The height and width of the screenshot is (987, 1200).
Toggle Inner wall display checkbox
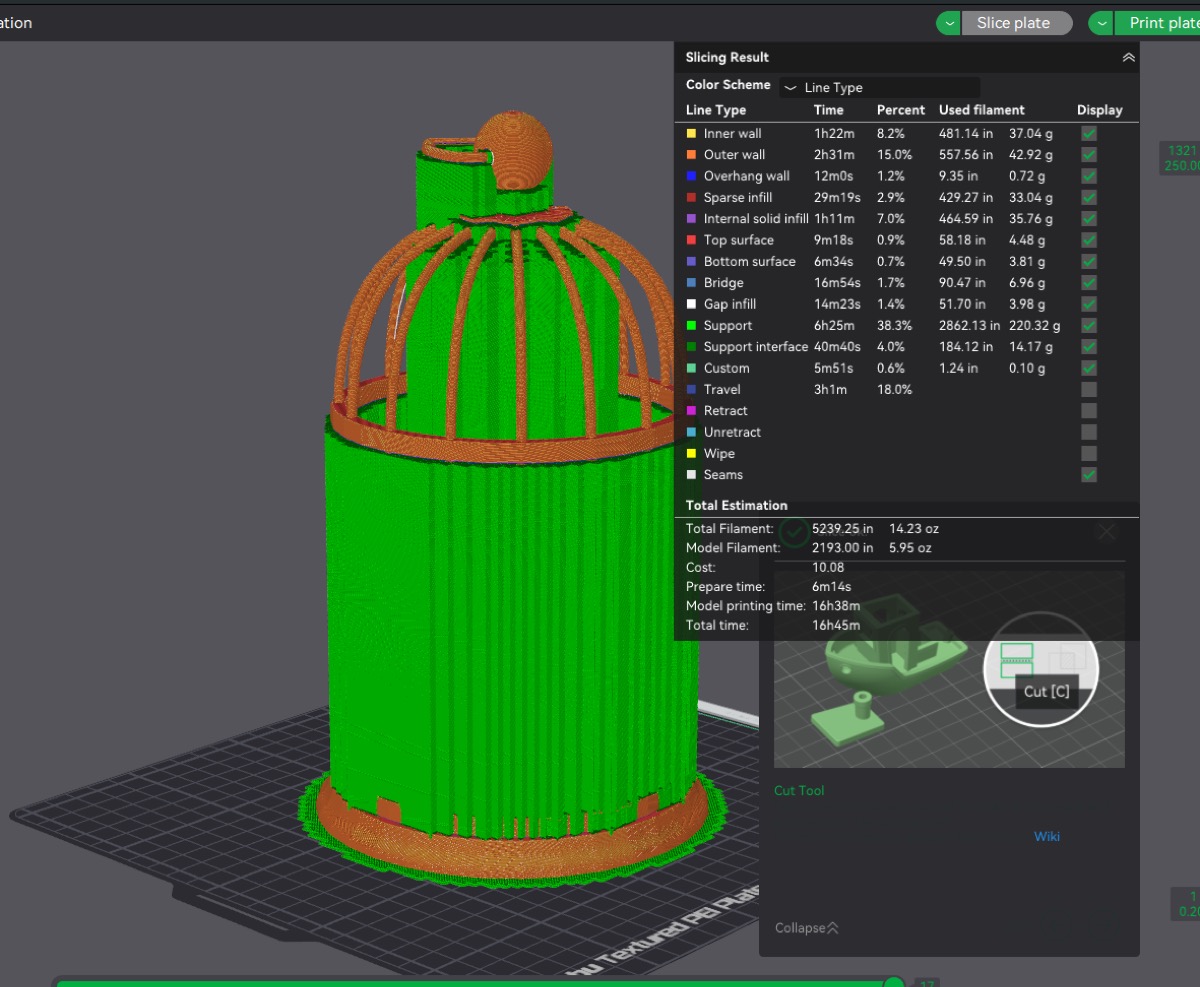[x=1089, y=133]
